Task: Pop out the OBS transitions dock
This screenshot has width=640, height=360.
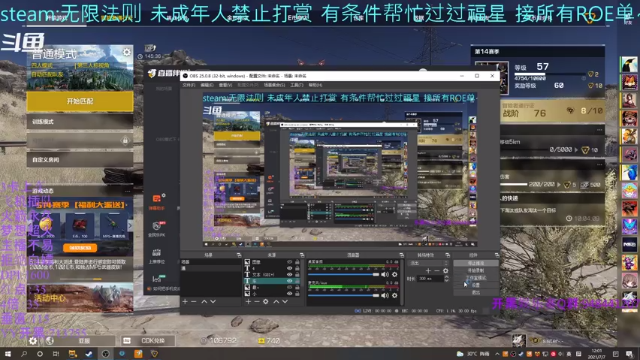Action: pos(447,255)
